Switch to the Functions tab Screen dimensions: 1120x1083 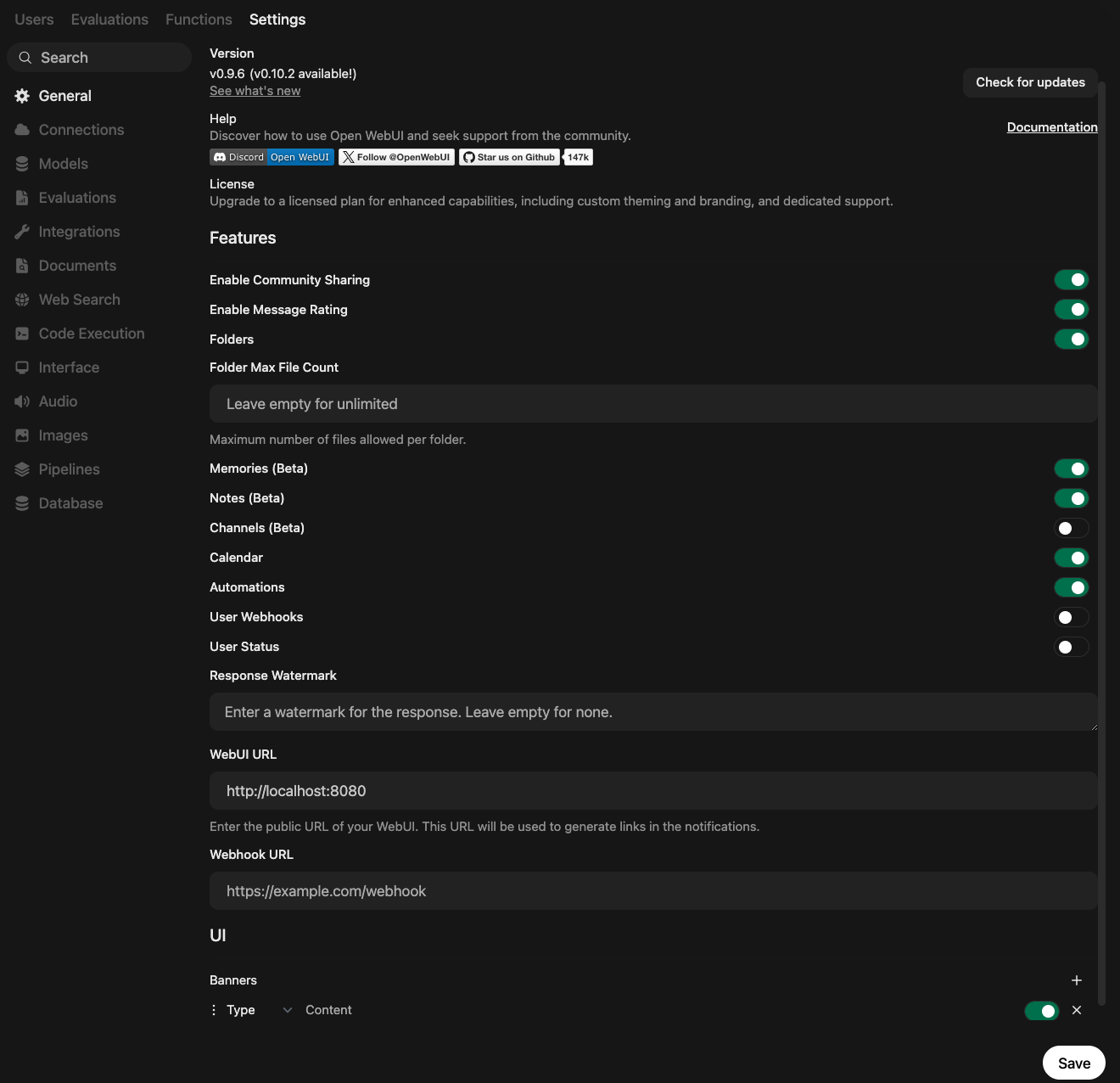pos(199,20)
